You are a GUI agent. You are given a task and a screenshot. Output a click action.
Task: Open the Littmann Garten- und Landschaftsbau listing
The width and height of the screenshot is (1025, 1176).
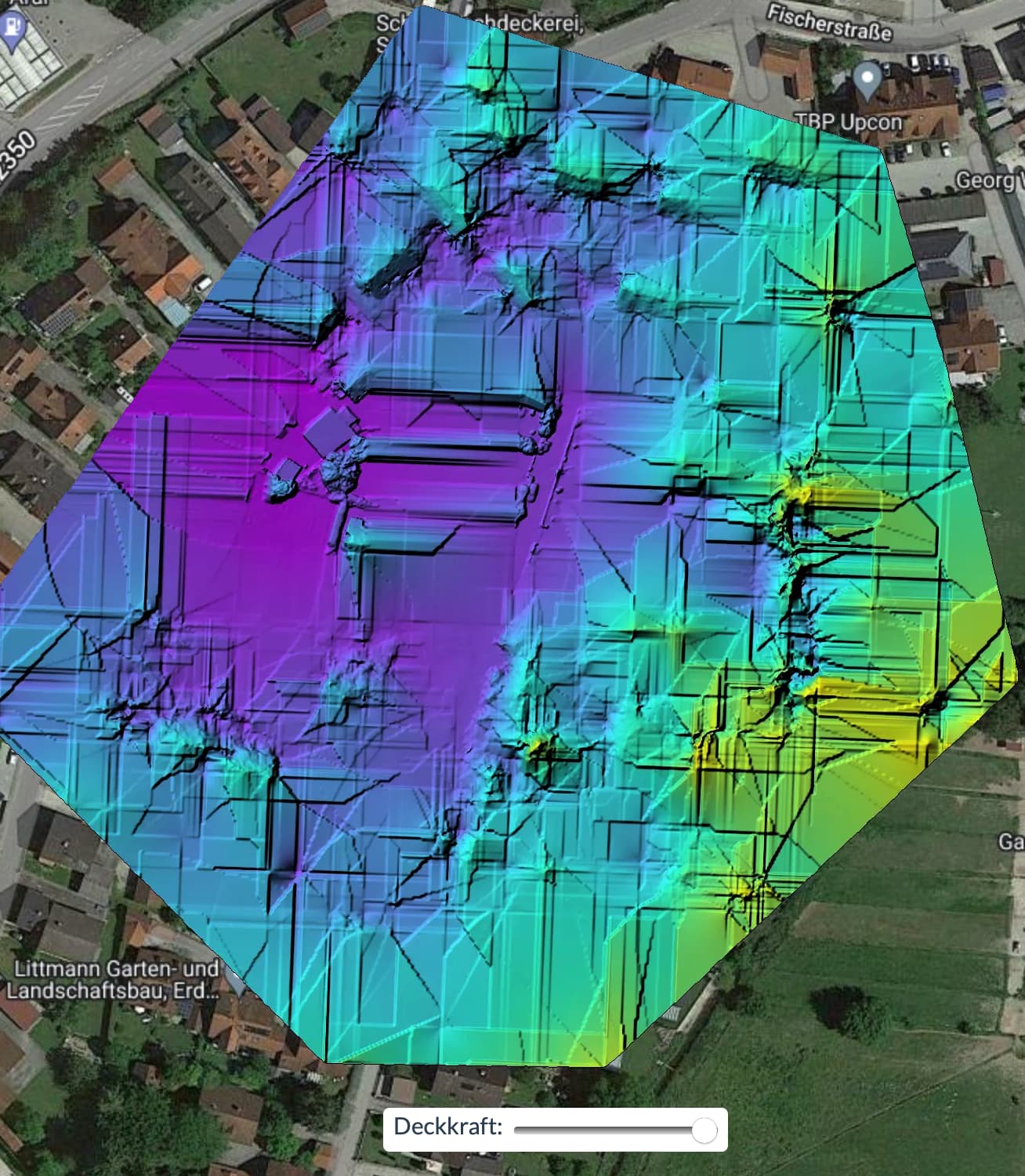click(114, 978)
